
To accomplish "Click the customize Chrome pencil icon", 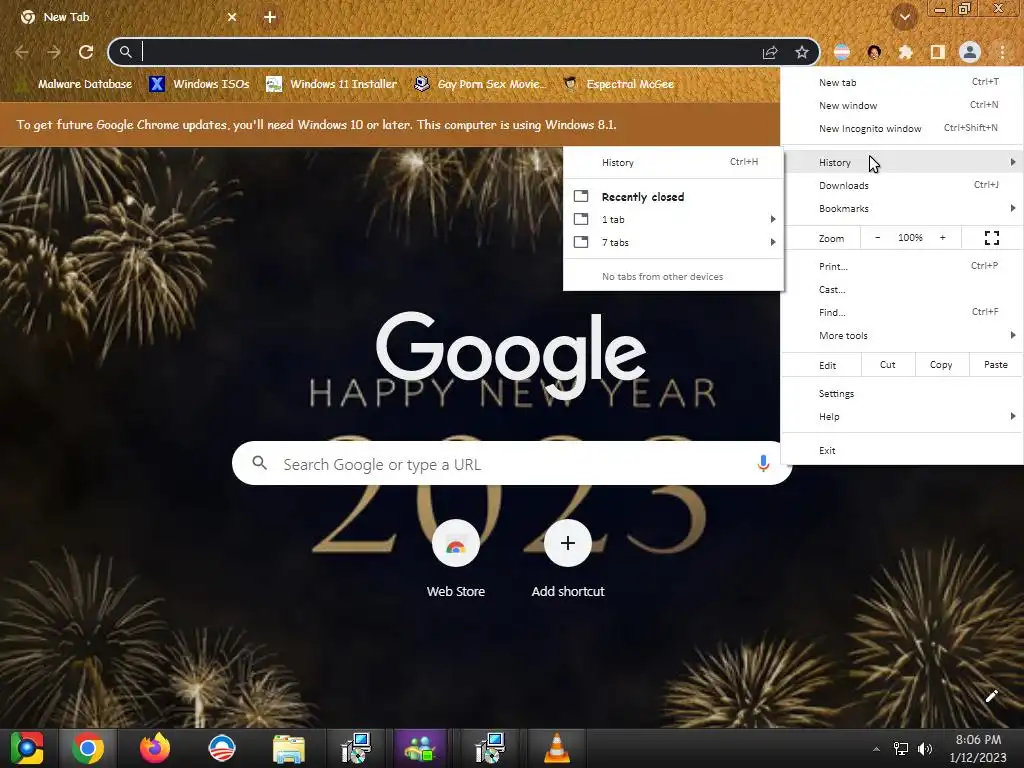I will click(x=991, y=696).
